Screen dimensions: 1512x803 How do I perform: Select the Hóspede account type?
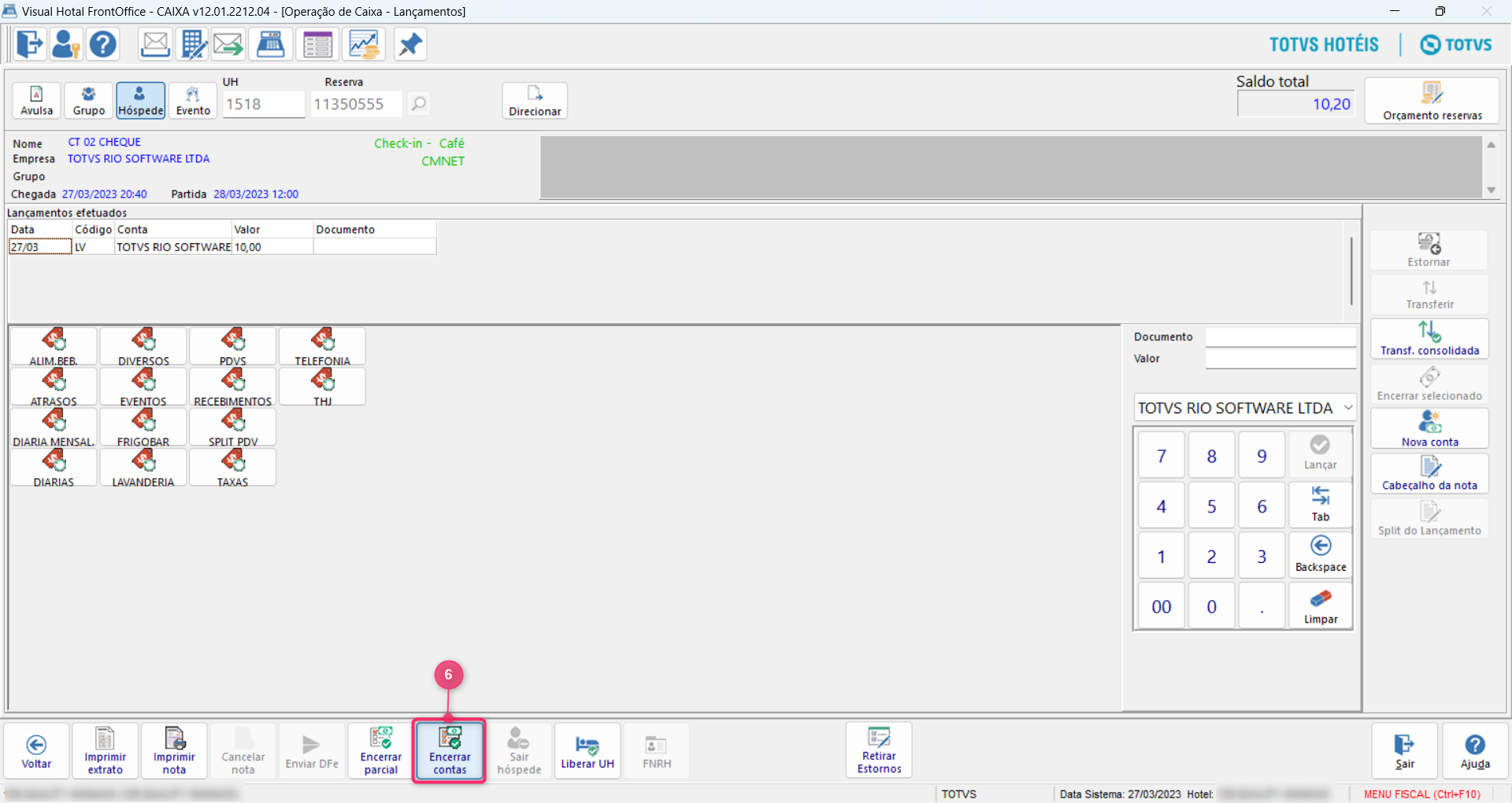141,101
